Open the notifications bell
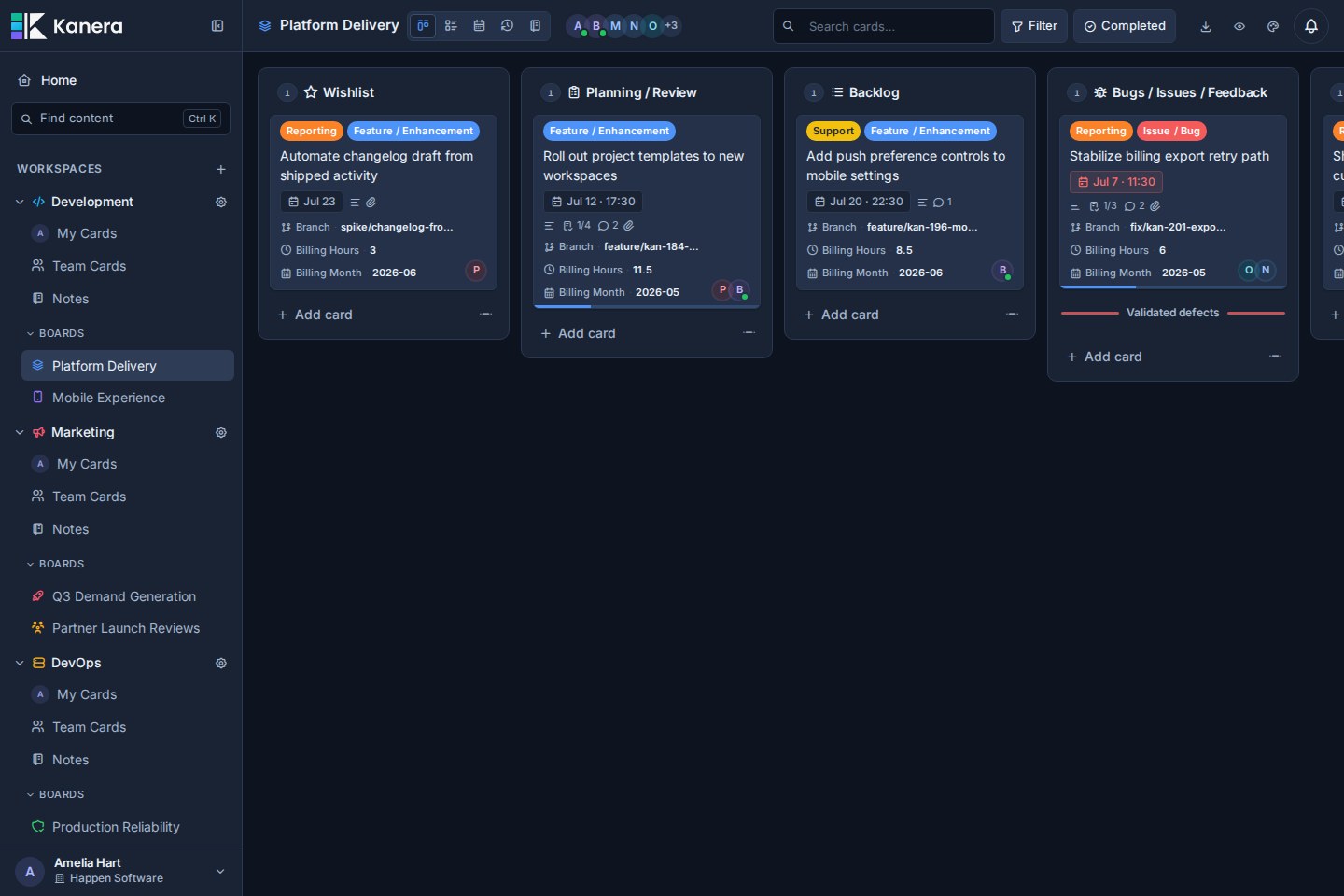 (1311, 26)
